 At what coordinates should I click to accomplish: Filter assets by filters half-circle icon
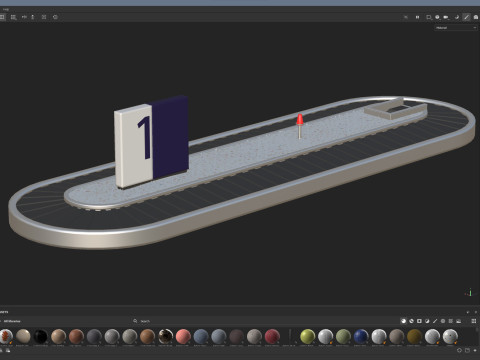coord(427,321)
